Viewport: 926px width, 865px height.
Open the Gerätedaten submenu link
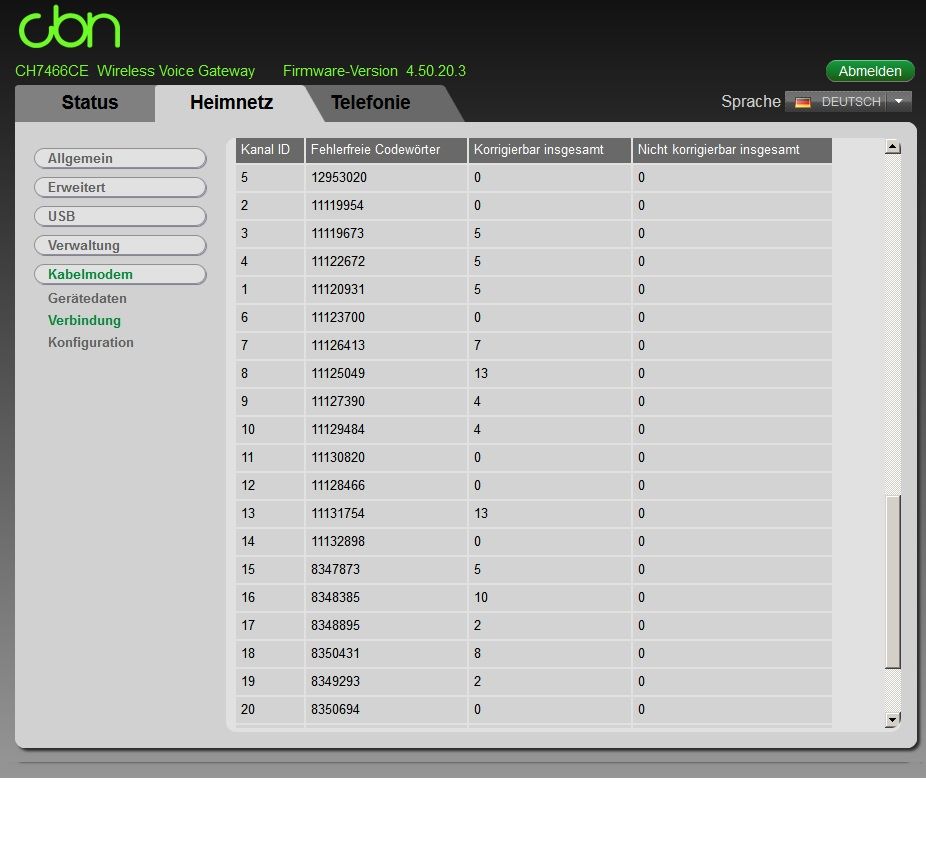pyautogui.click(x=87, y=298)
